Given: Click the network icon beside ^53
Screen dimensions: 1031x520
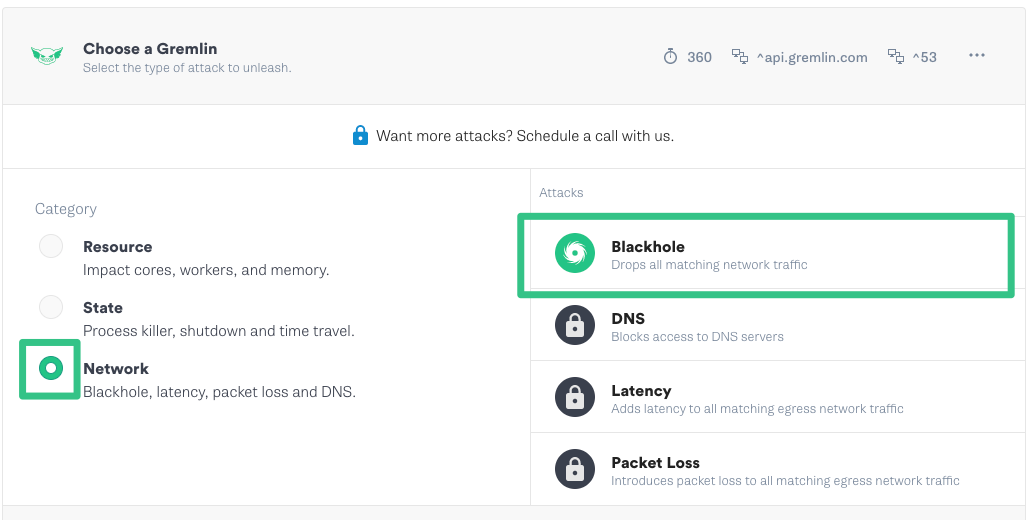Looking at the screenshot, I should 896,57.
